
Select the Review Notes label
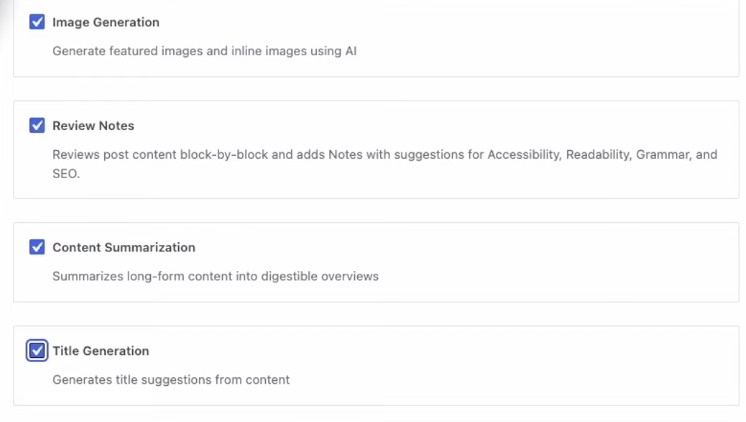coord(93,126)
